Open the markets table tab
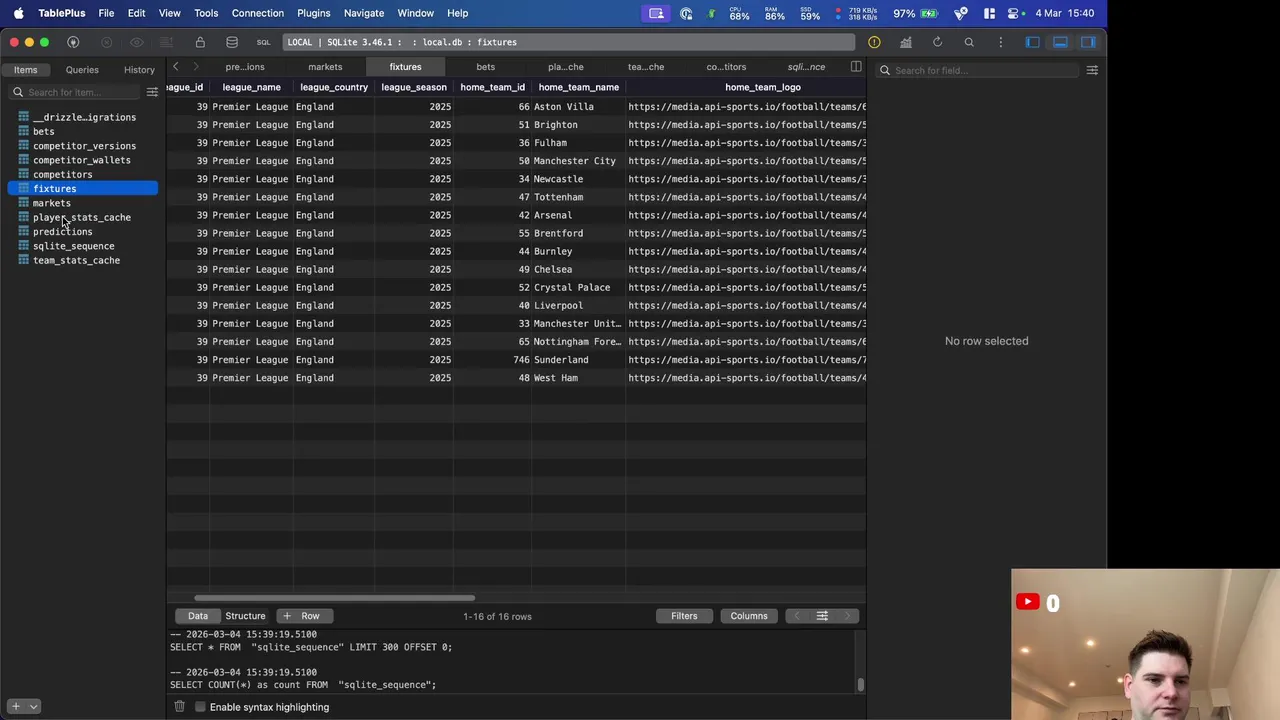The width and height of the screenshot is (1280, 720). [x=325, y=67]
